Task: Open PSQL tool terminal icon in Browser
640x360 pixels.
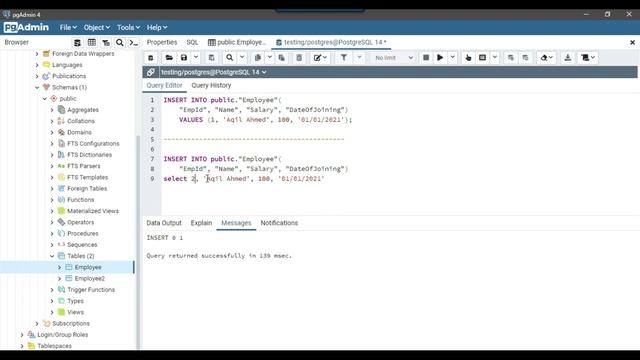Action: coord(133,42)
